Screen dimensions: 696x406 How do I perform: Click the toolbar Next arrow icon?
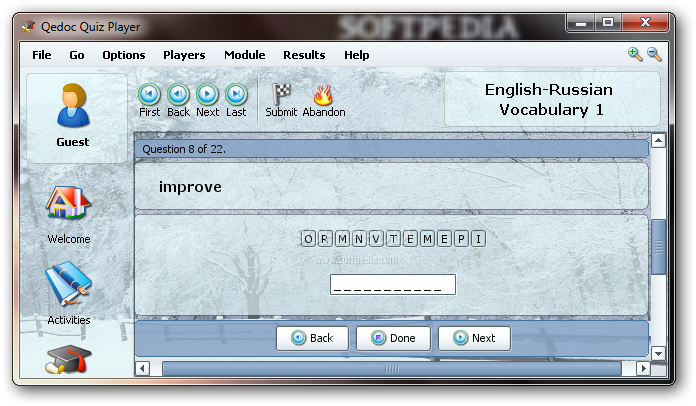point(207,95)
